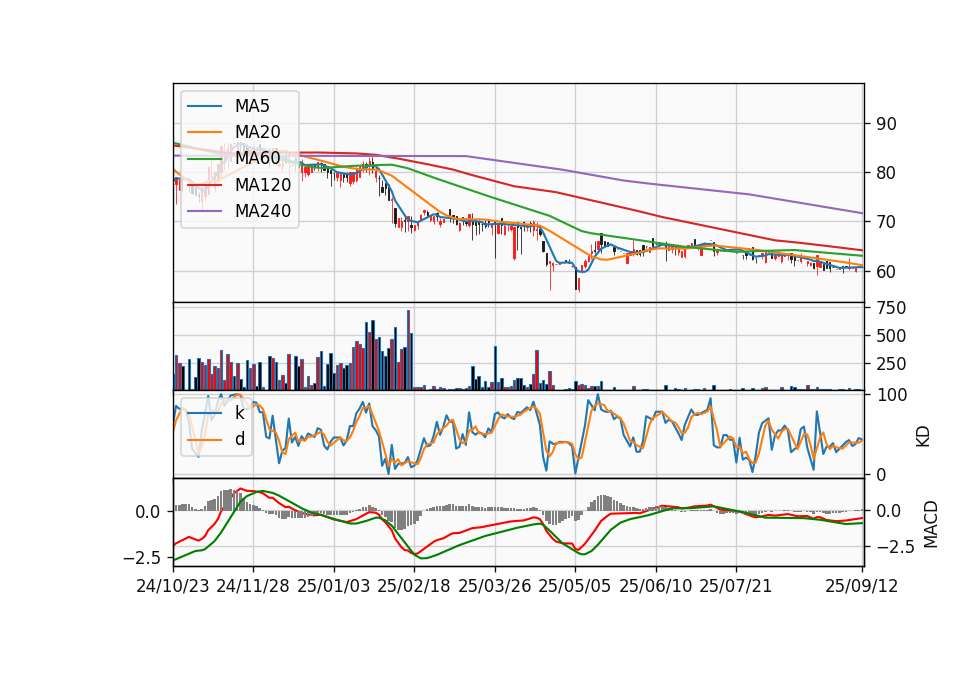Click the 25/09/12 date label
960x690 pixels.
(x=861, y=586)
